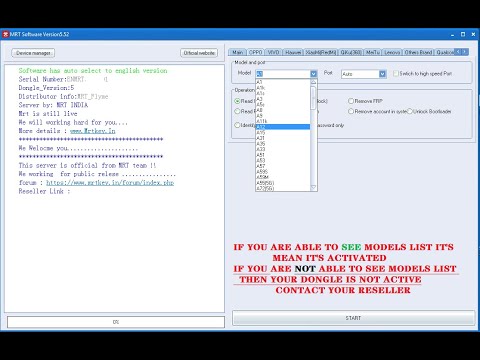Switch to the OPPO tab

[x=256, y=52]
